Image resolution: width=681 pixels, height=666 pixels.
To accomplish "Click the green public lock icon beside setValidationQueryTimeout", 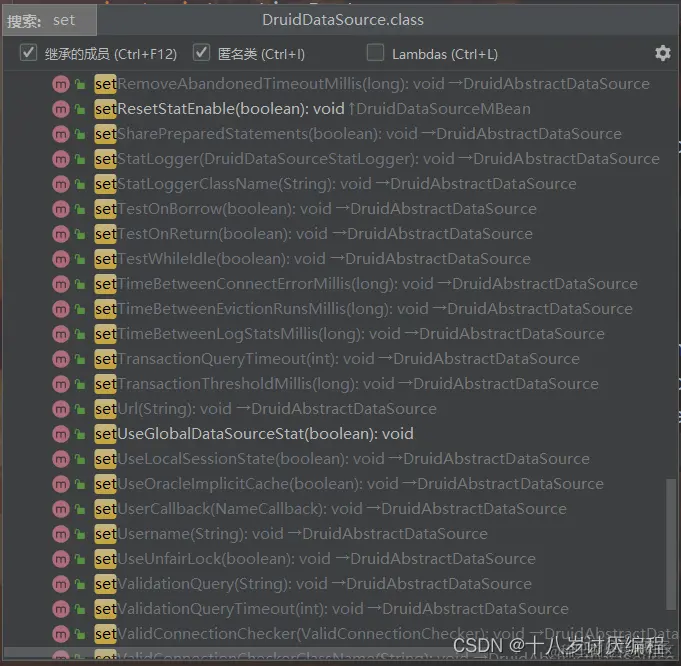I will click(80, 609).
